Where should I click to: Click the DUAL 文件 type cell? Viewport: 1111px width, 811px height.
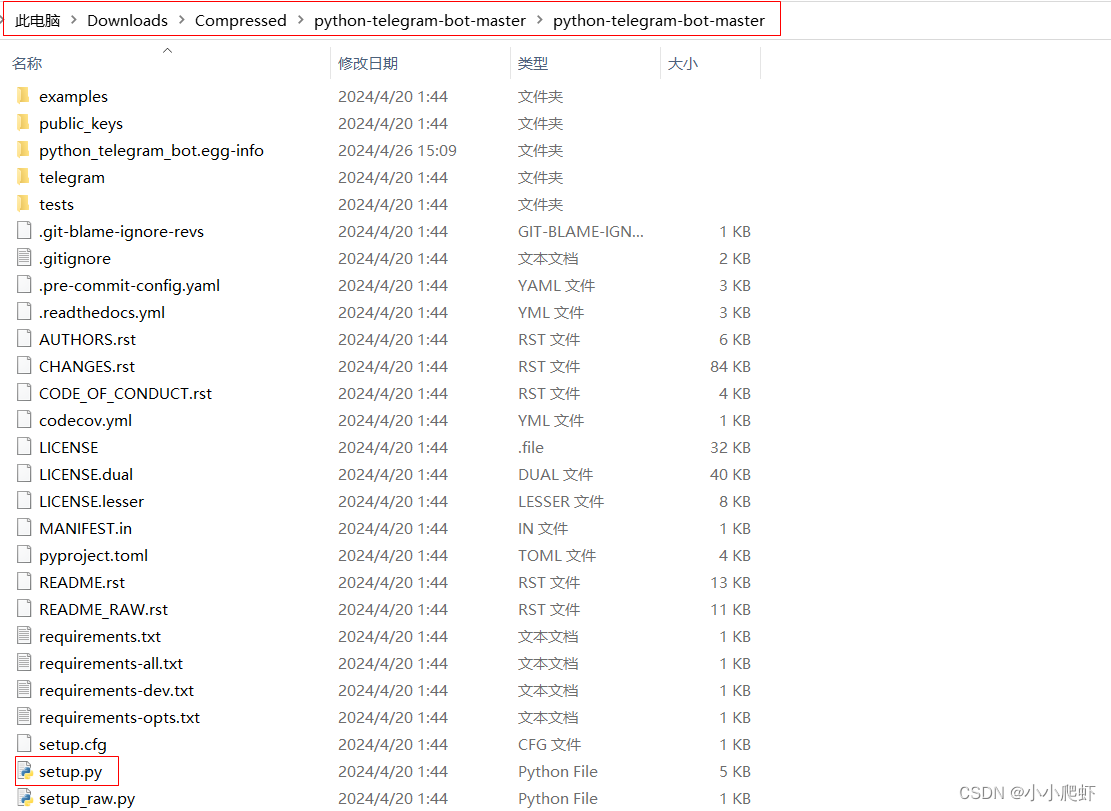(555, 474)
